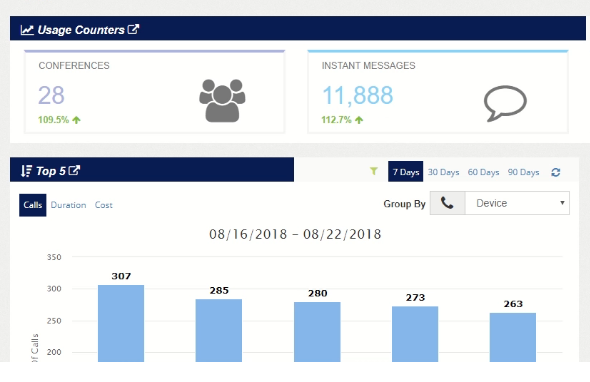
Task: Click the Instant Messages 11,888 counter
Action: [357, 95]
